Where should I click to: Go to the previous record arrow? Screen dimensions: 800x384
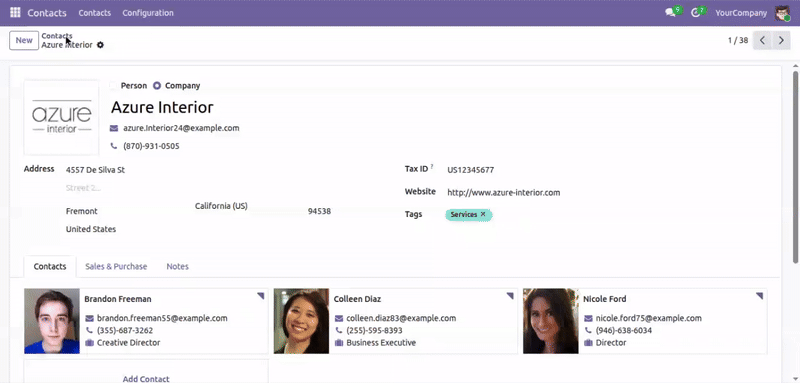(x=762, y=40)
